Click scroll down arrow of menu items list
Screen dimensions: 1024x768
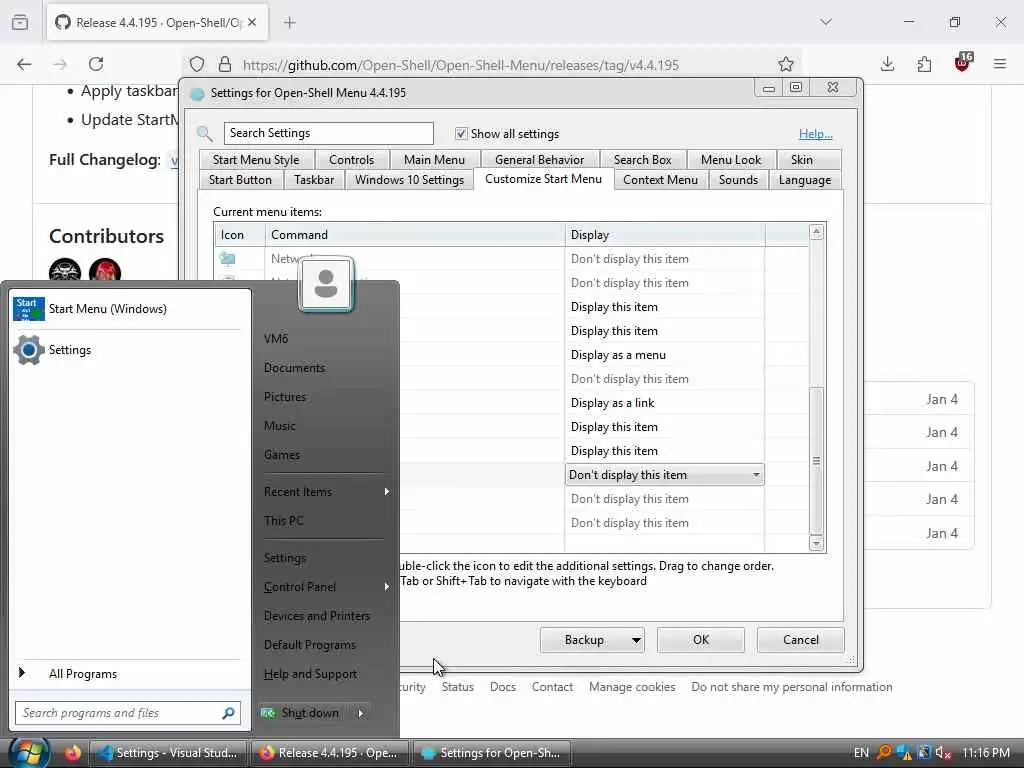pos(816,543)
